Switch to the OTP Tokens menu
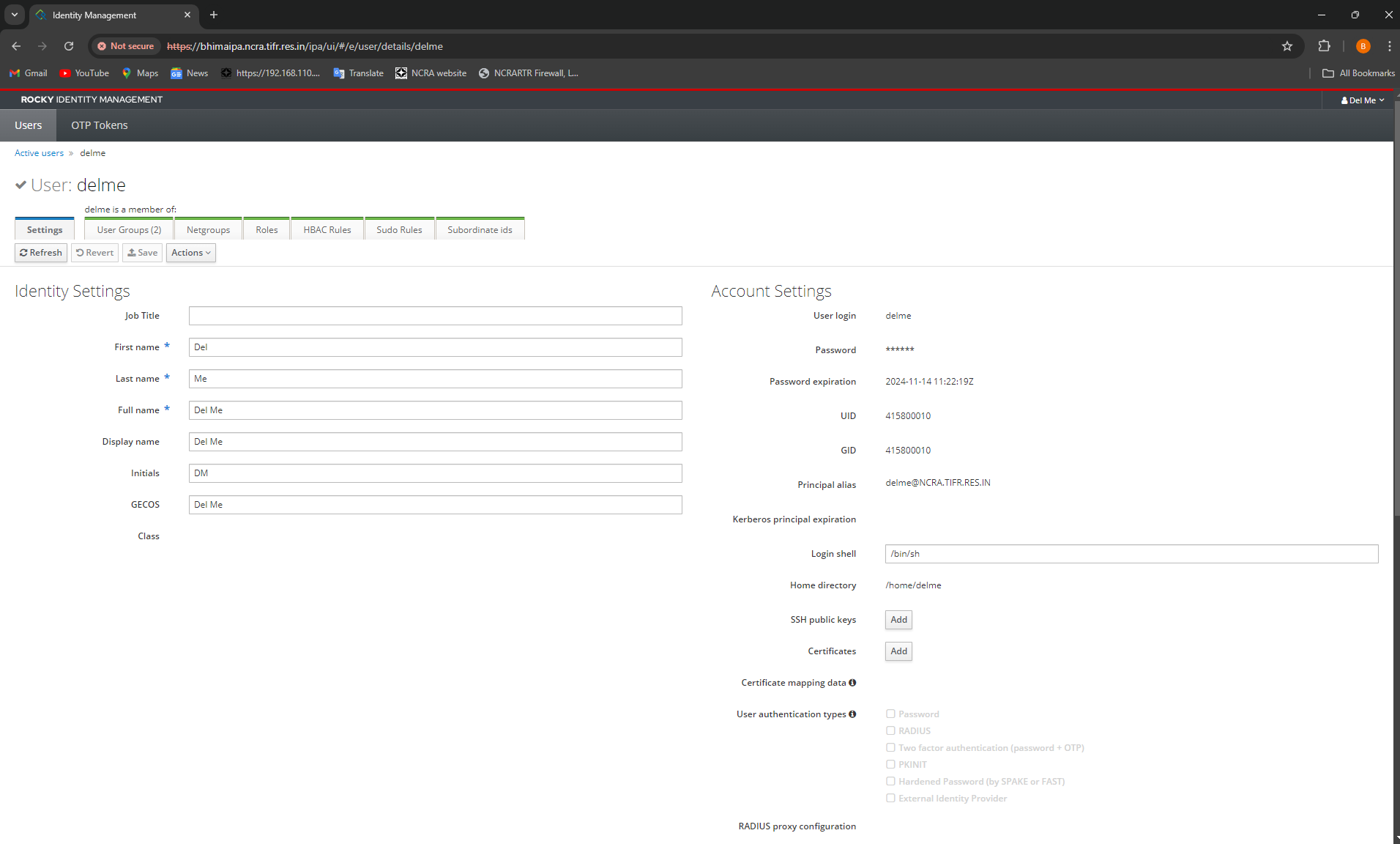The width and height of the screenshot is (1400, 844). 100,125
